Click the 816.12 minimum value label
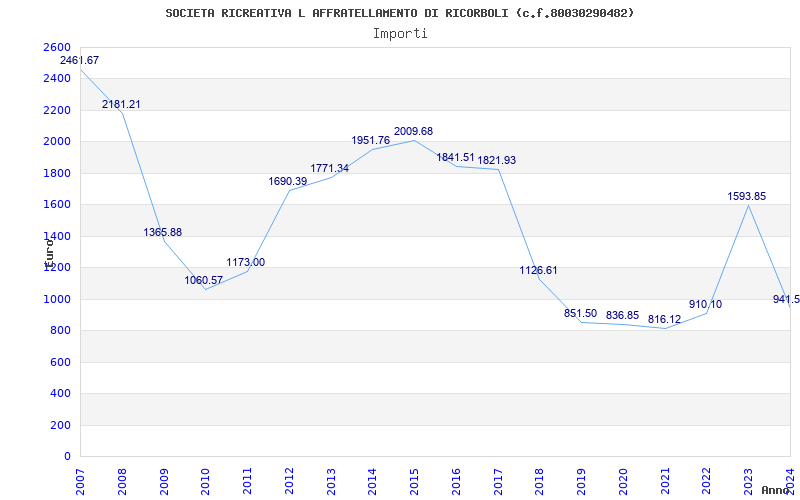Screen dimensions: 800x500 click(664, 319)
